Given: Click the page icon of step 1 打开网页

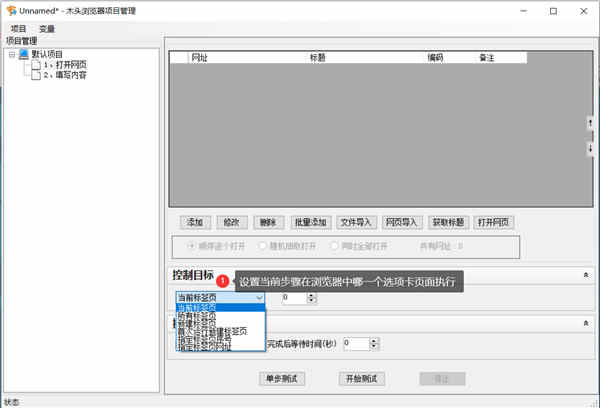Looking at the screenshot, I should (36, 65).
